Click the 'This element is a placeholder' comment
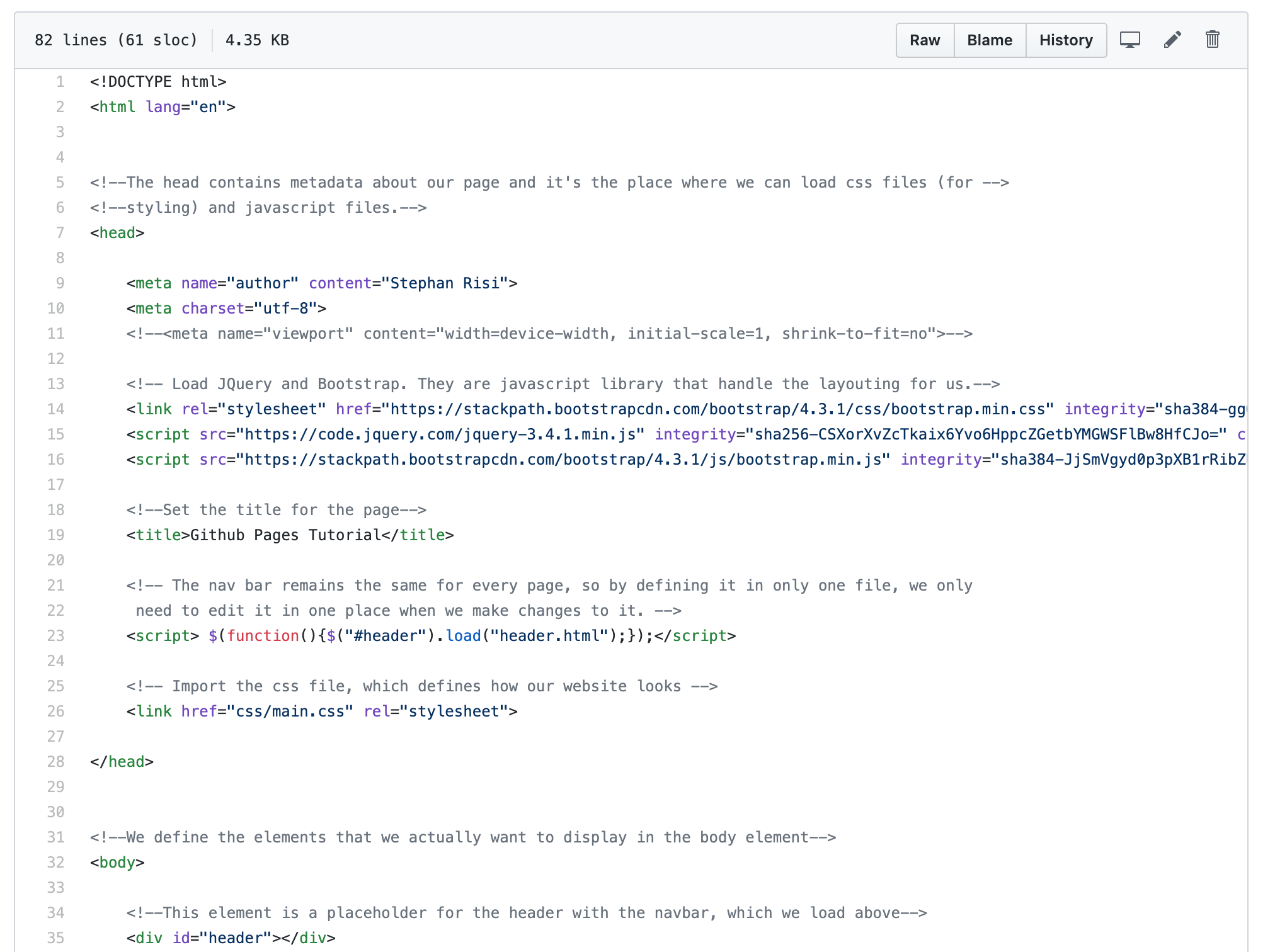This screenshot has width=1275, height=952. pyautogui.click(x=527, y=913)
